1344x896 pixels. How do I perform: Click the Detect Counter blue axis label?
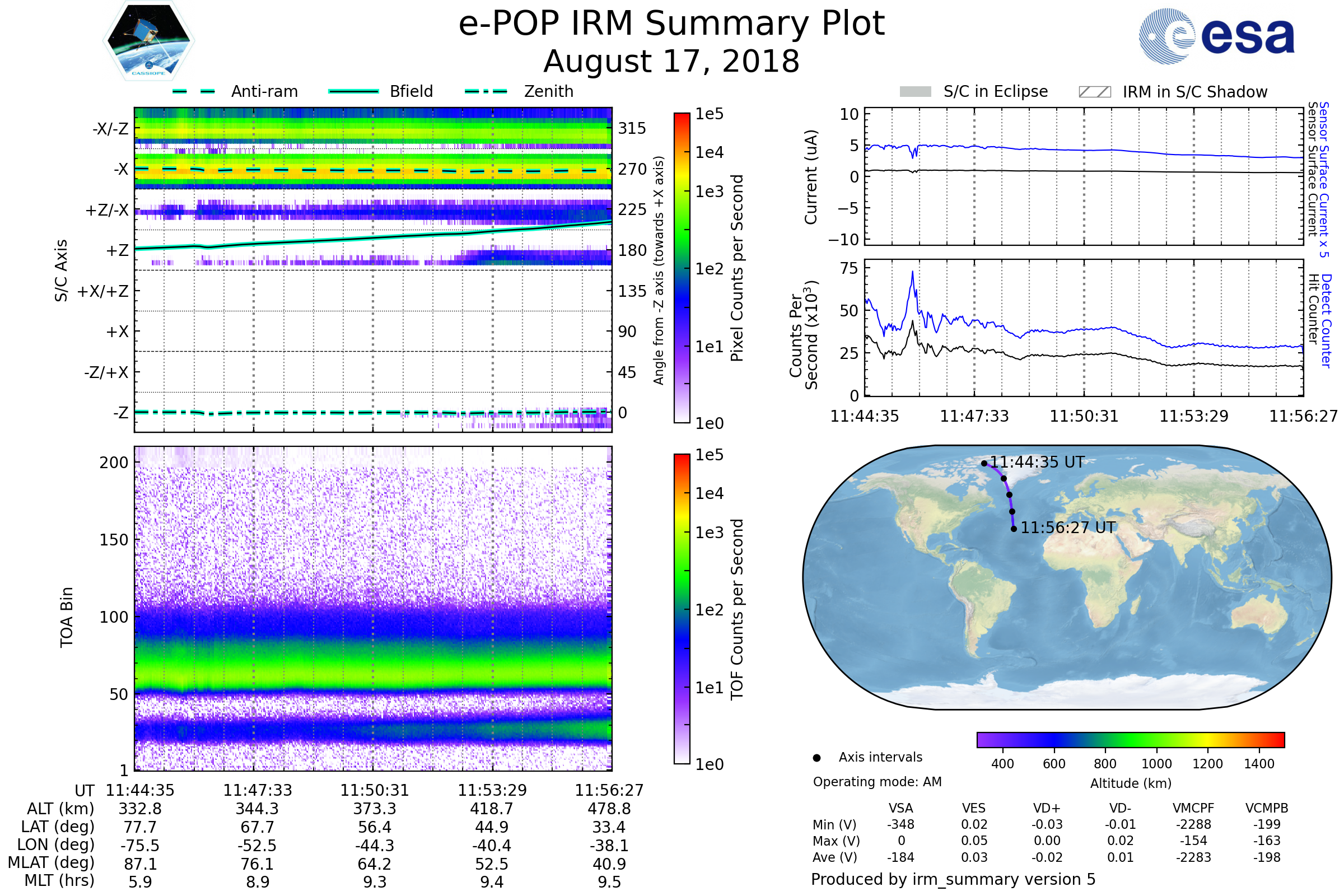[x=1327, y=320]
